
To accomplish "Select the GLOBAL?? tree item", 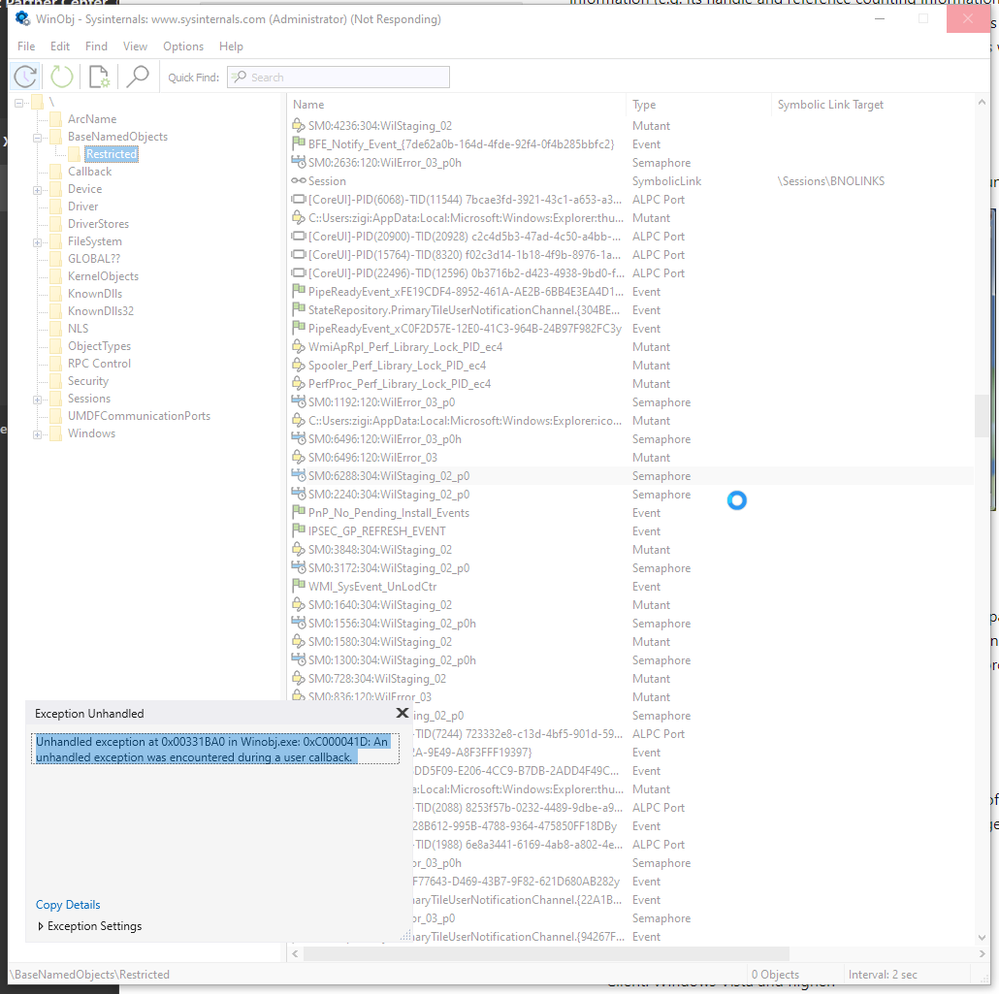I will (x=94, y=259).
